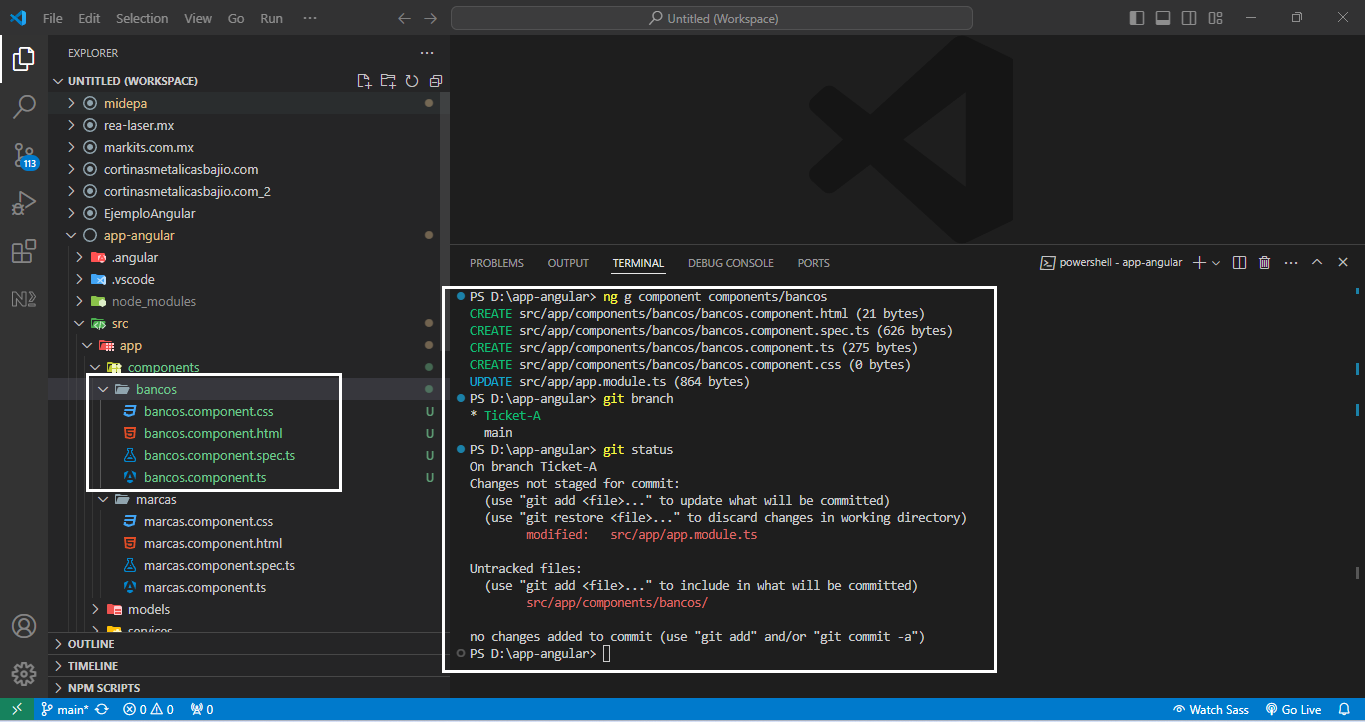Open Source Control view with 113 badge
The image size is (1365, 722).
tap(24, 154)
